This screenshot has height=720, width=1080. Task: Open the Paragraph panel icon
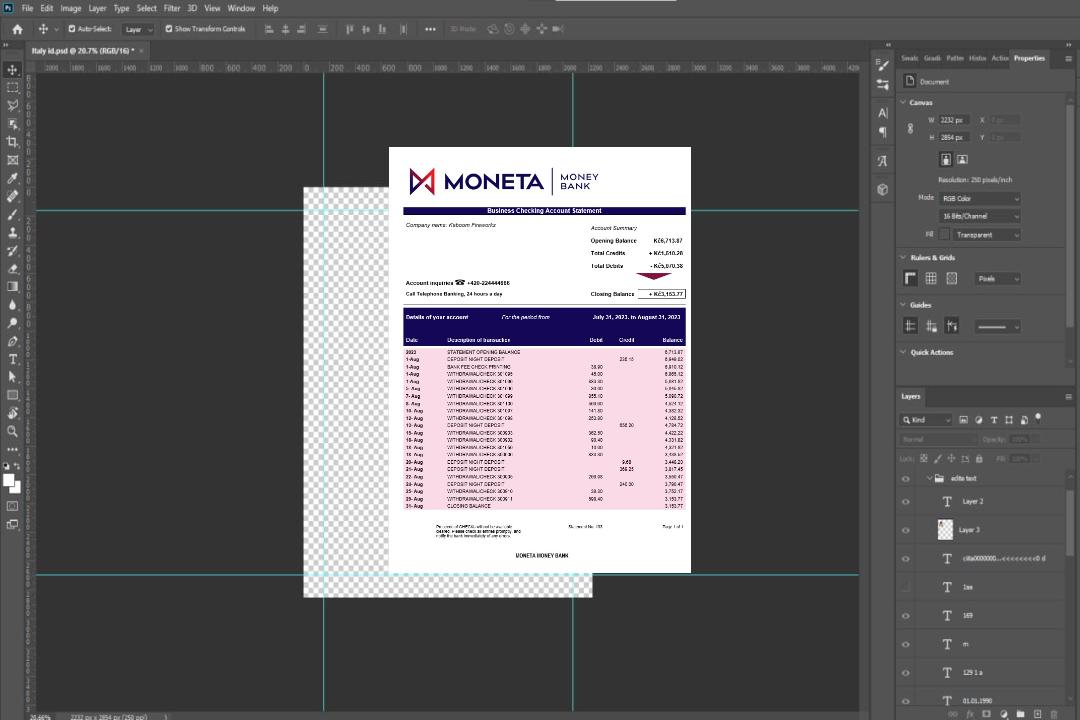coord(883,132)
